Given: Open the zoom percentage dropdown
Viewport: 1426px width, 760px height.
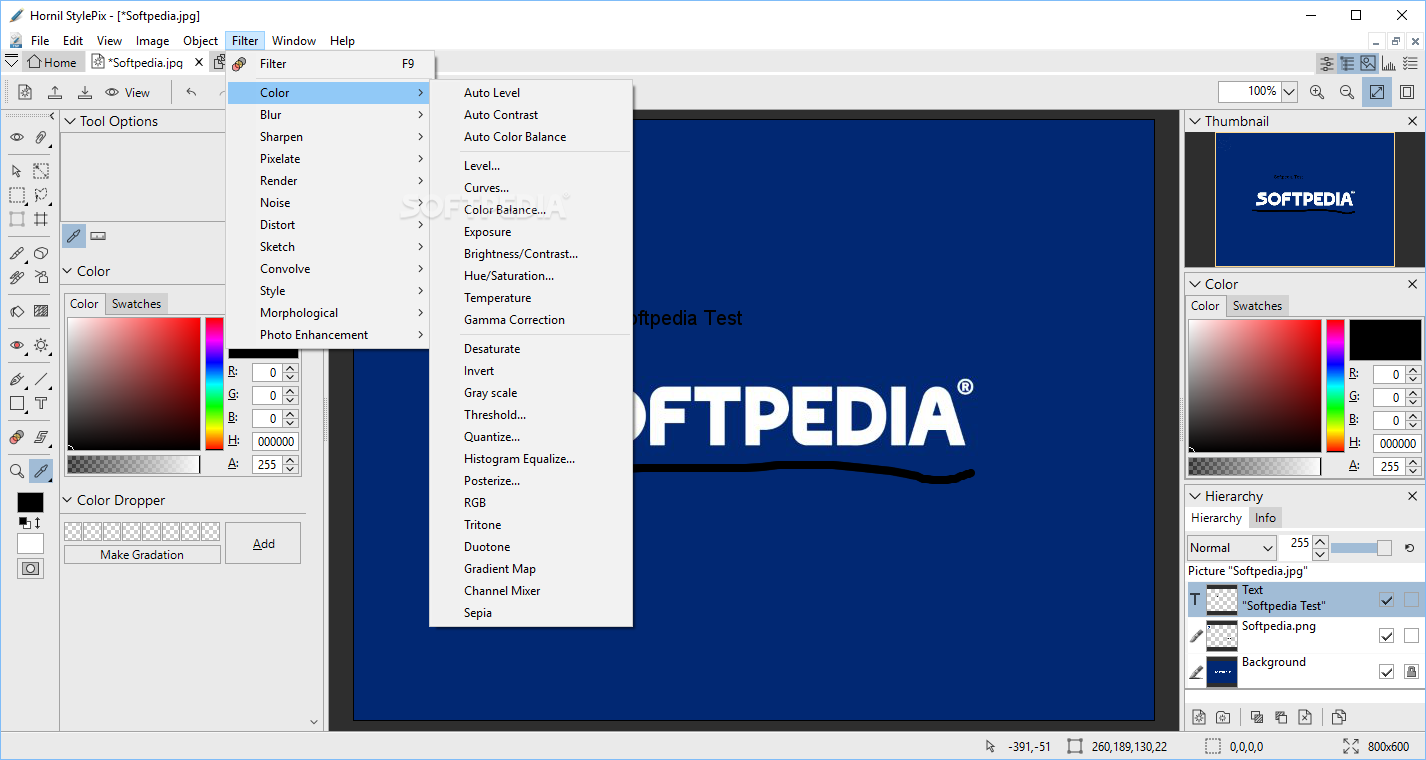Looking at the screenshot, I should [x=1289, y=92].
